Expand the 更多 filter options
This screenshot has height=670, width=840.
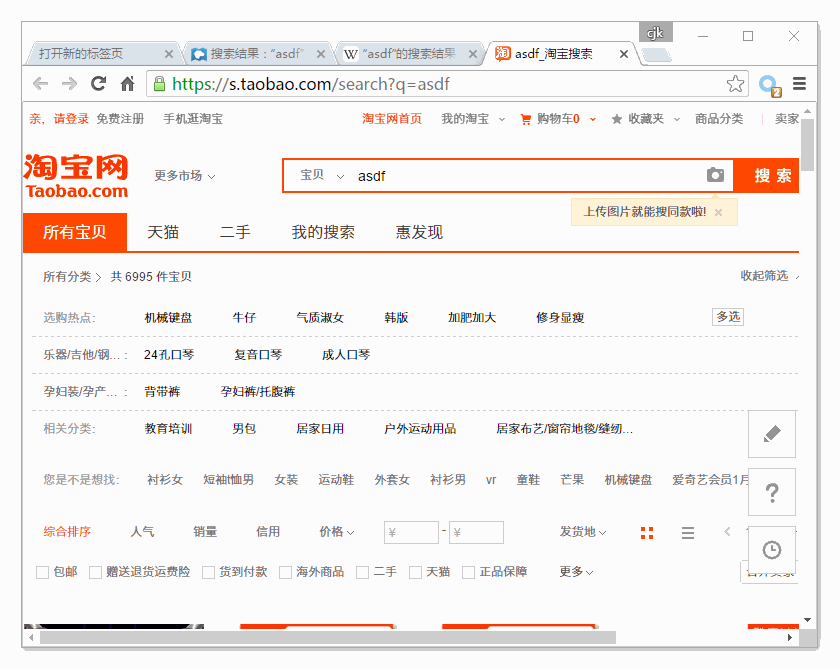(576, 572)
